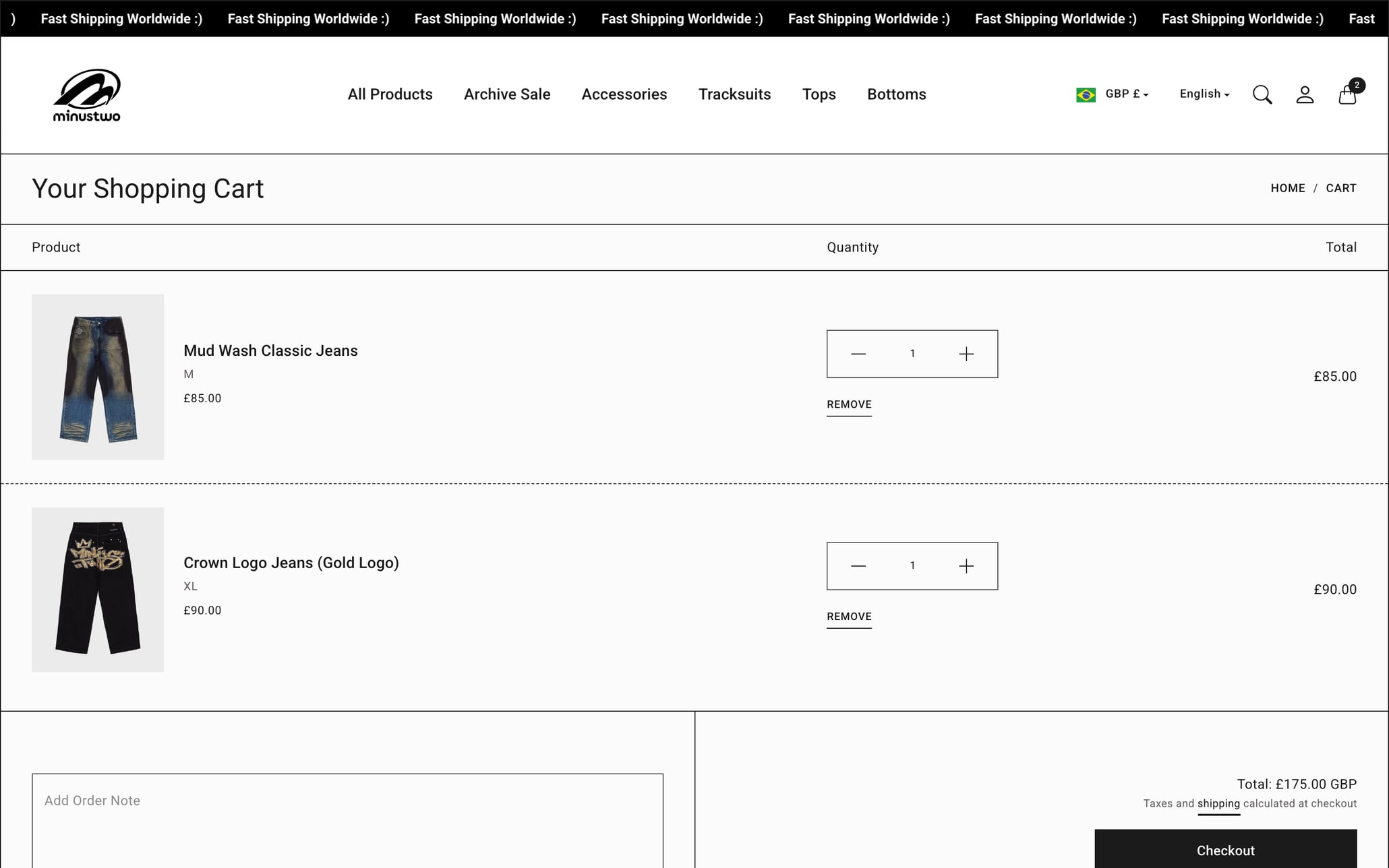Open Mud Wash Classic Jeans product title

pyautogui.click(x=270, y=351)
